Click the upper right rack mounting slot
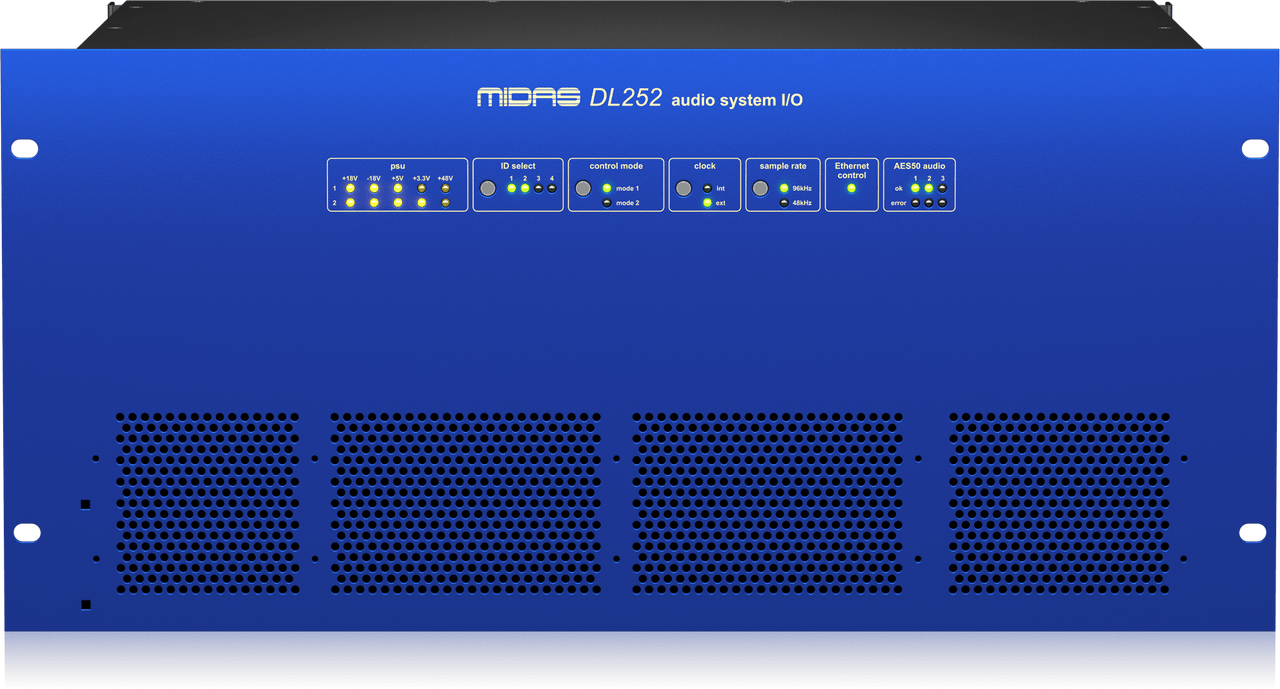 point(1255,149)
